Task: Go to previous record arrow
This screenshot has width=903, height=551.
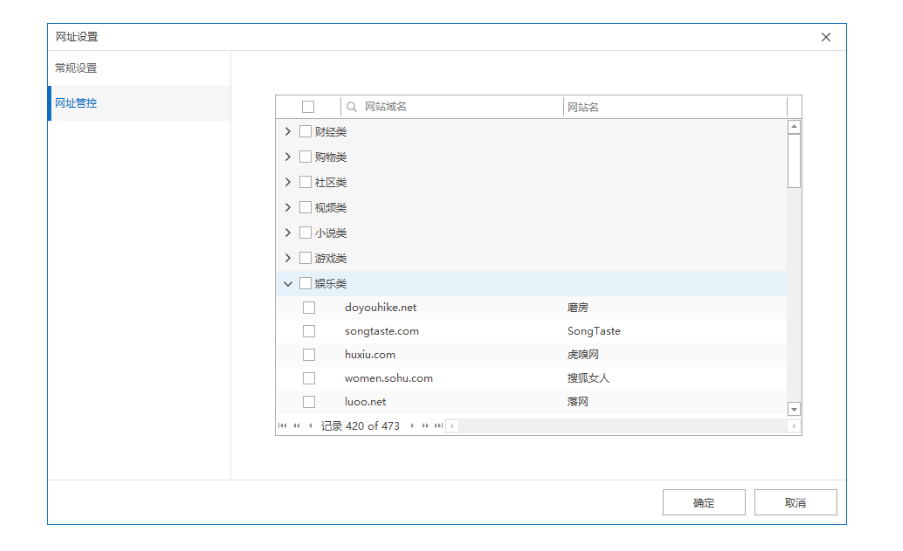Action: pyautogui.click(x=310, y=426)
